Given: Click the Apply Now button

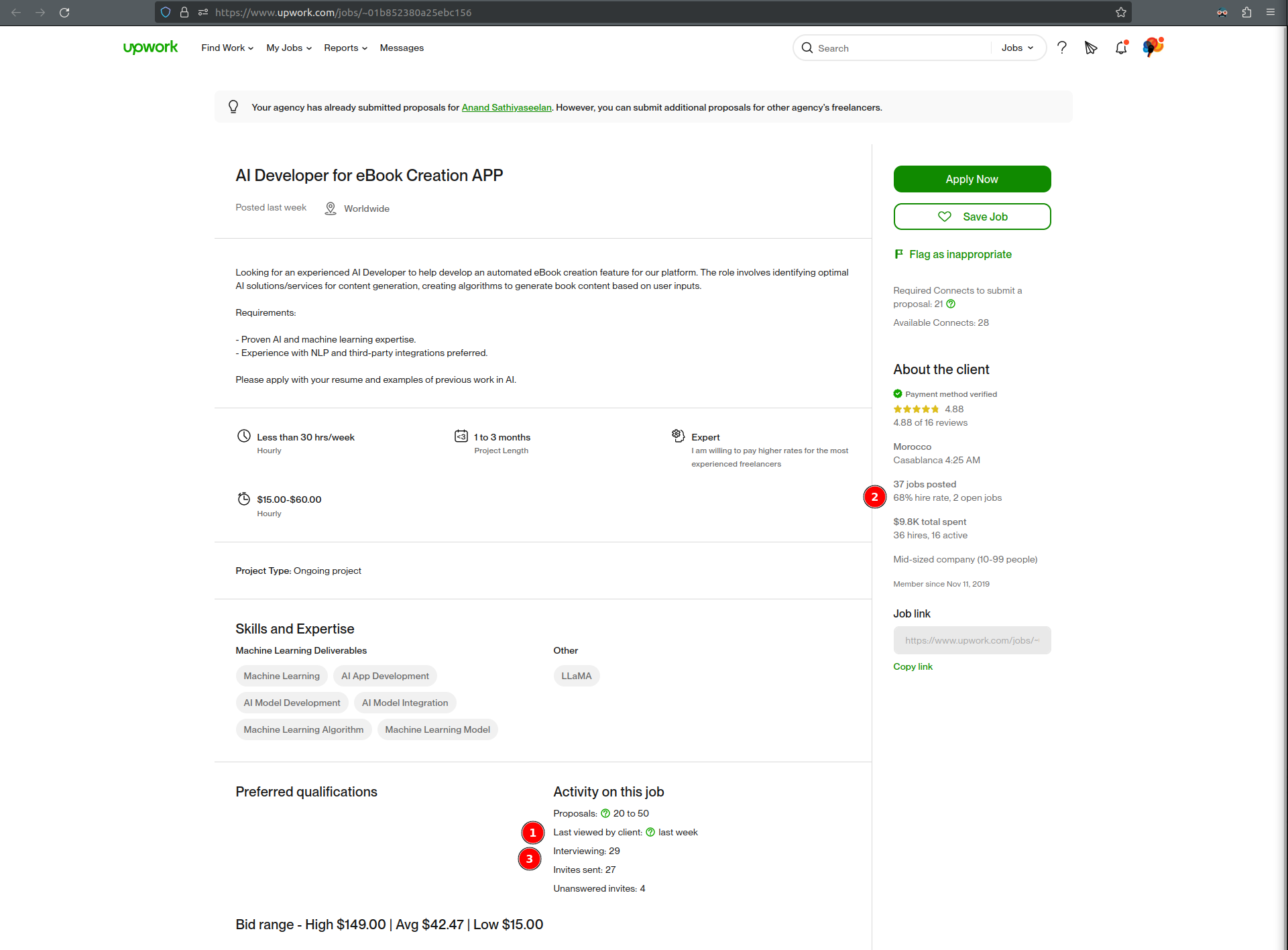Looking at the screenshot, I should (x=972, y=179).
